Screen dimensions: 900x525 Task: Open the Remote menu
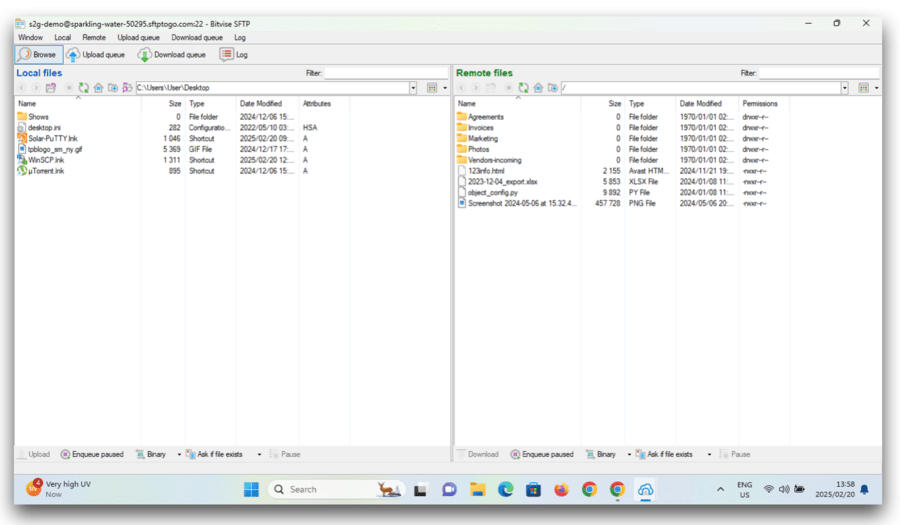(94, 37)
